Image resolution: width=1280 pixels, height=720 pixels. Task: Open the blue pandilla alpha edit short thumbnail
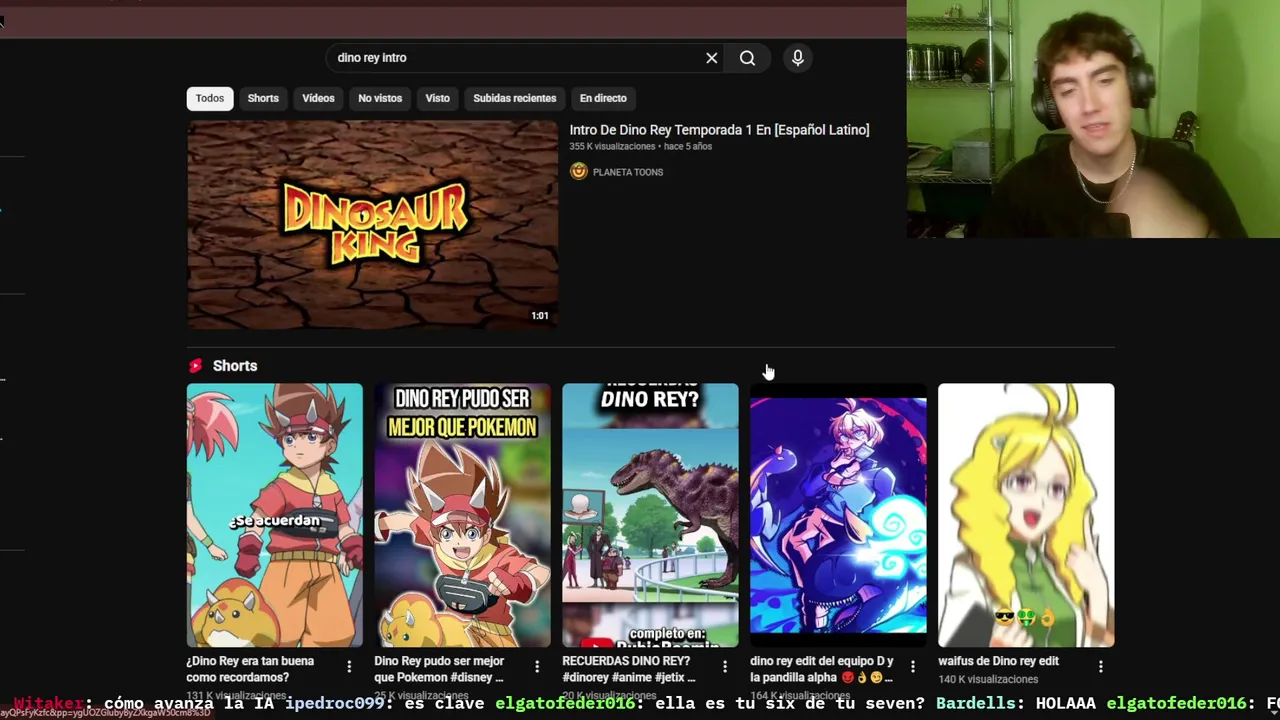pos(838,515)
